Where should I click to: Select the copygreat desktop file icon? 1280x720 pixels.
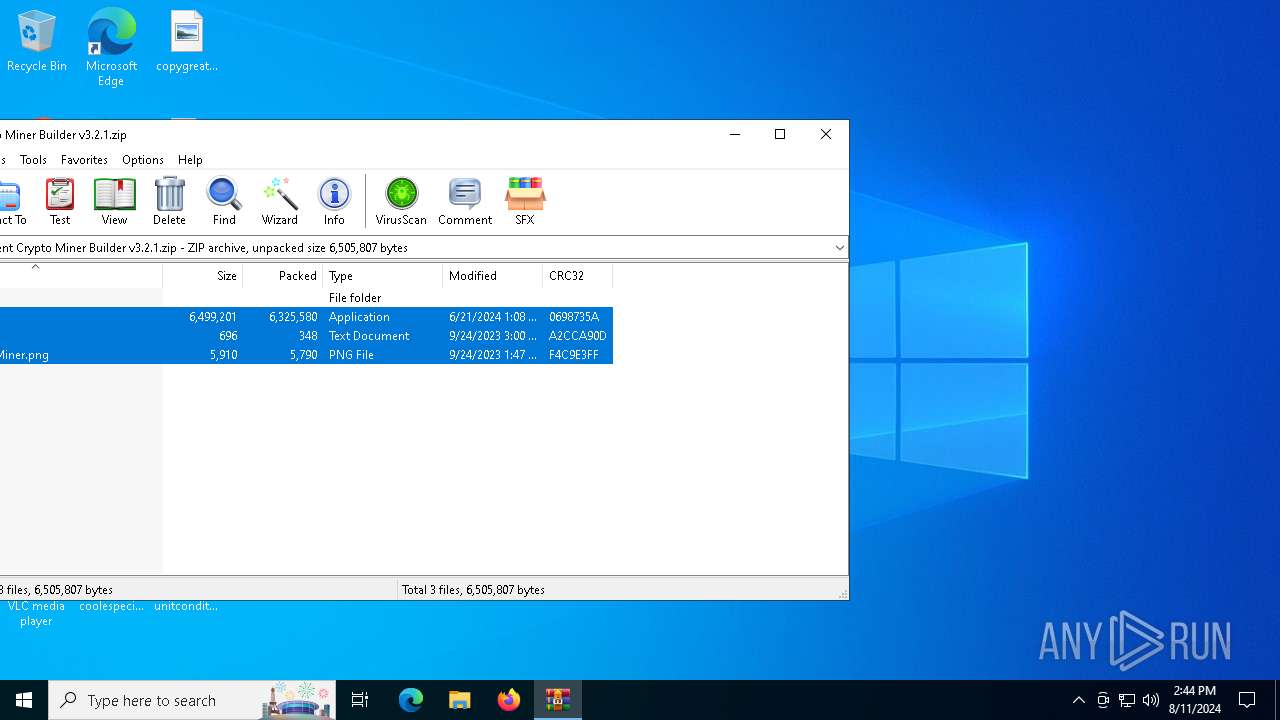[187, 41]
